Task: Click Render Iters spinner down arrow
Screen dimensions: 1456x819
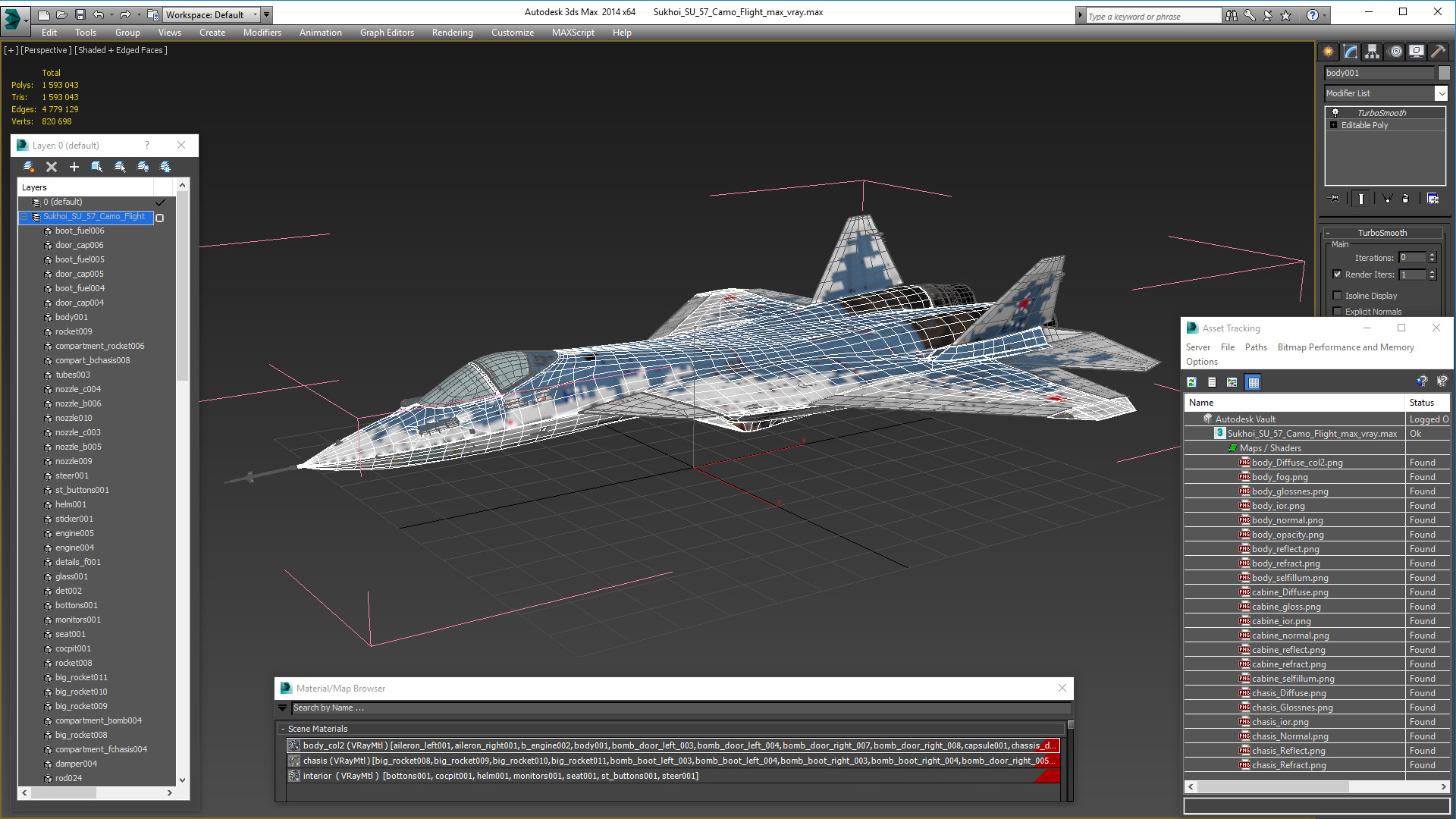Action: coord(1432,278)
